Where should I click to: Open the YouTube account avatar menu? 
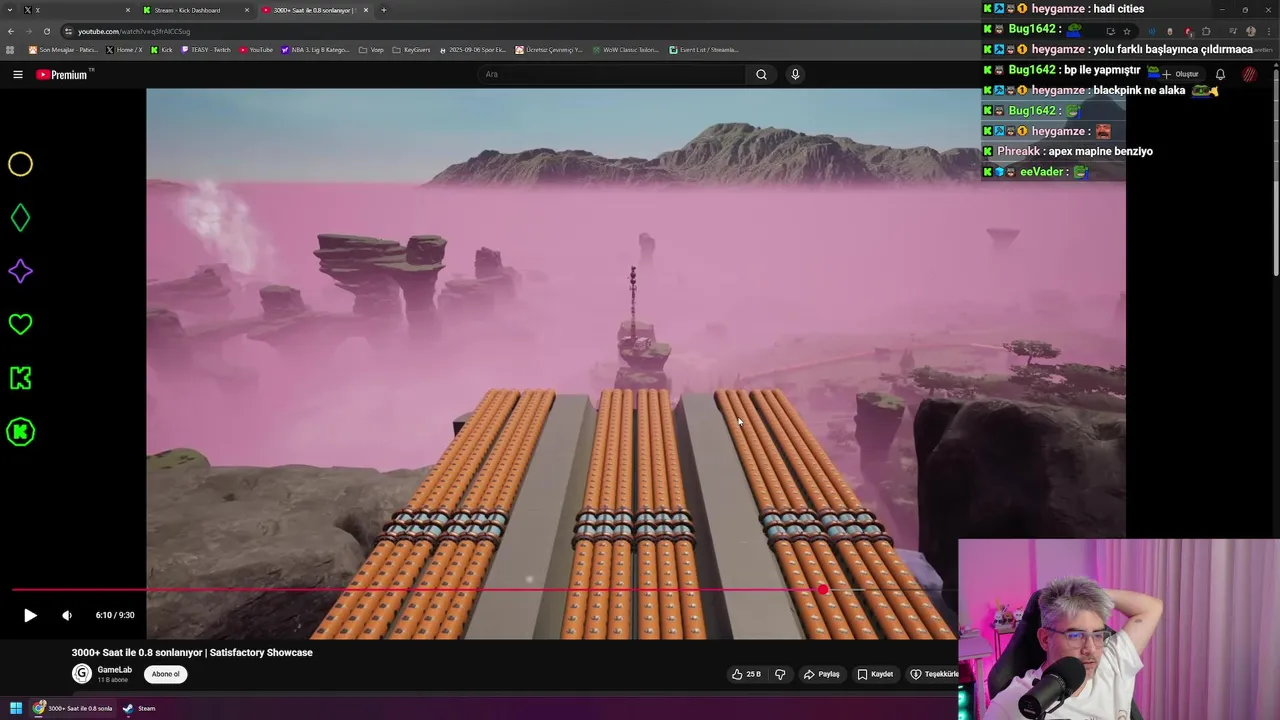(1249, 74)
